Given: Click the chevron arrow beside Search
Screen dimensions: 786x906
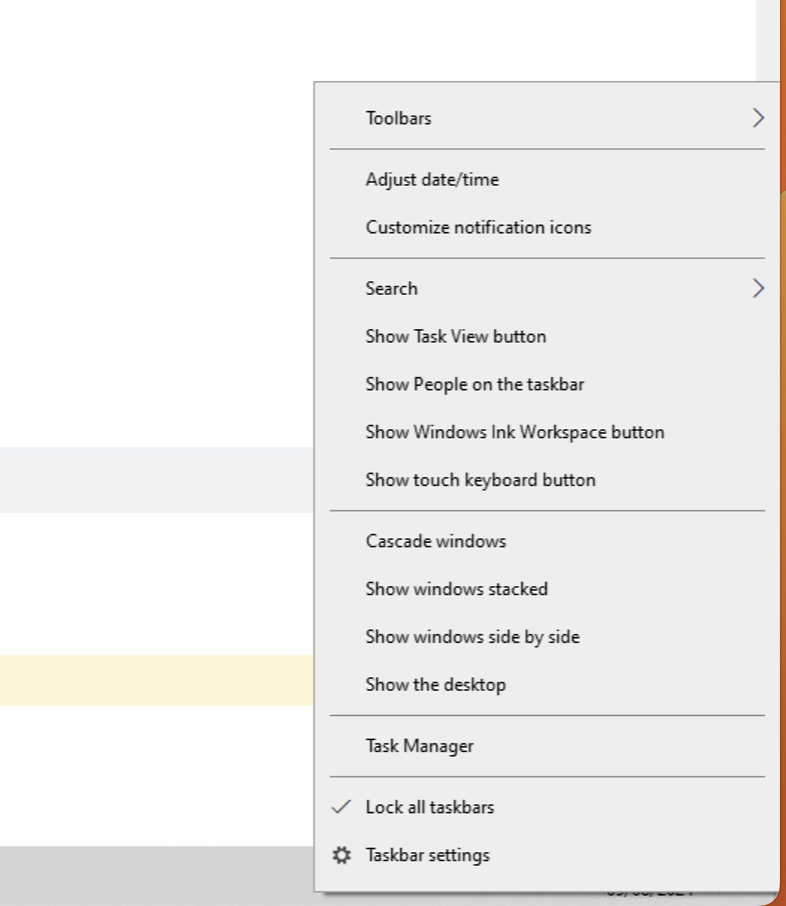Looking at the screenshot, I should click(759, 288).
